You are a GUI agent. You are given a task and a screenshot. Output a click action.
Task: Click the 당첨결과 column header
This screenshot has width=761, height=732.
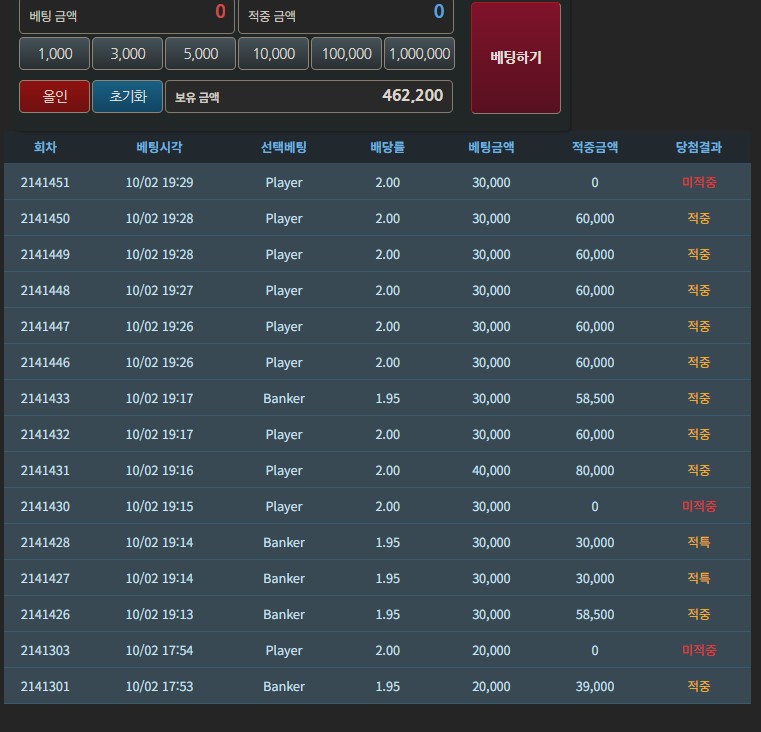699,147
